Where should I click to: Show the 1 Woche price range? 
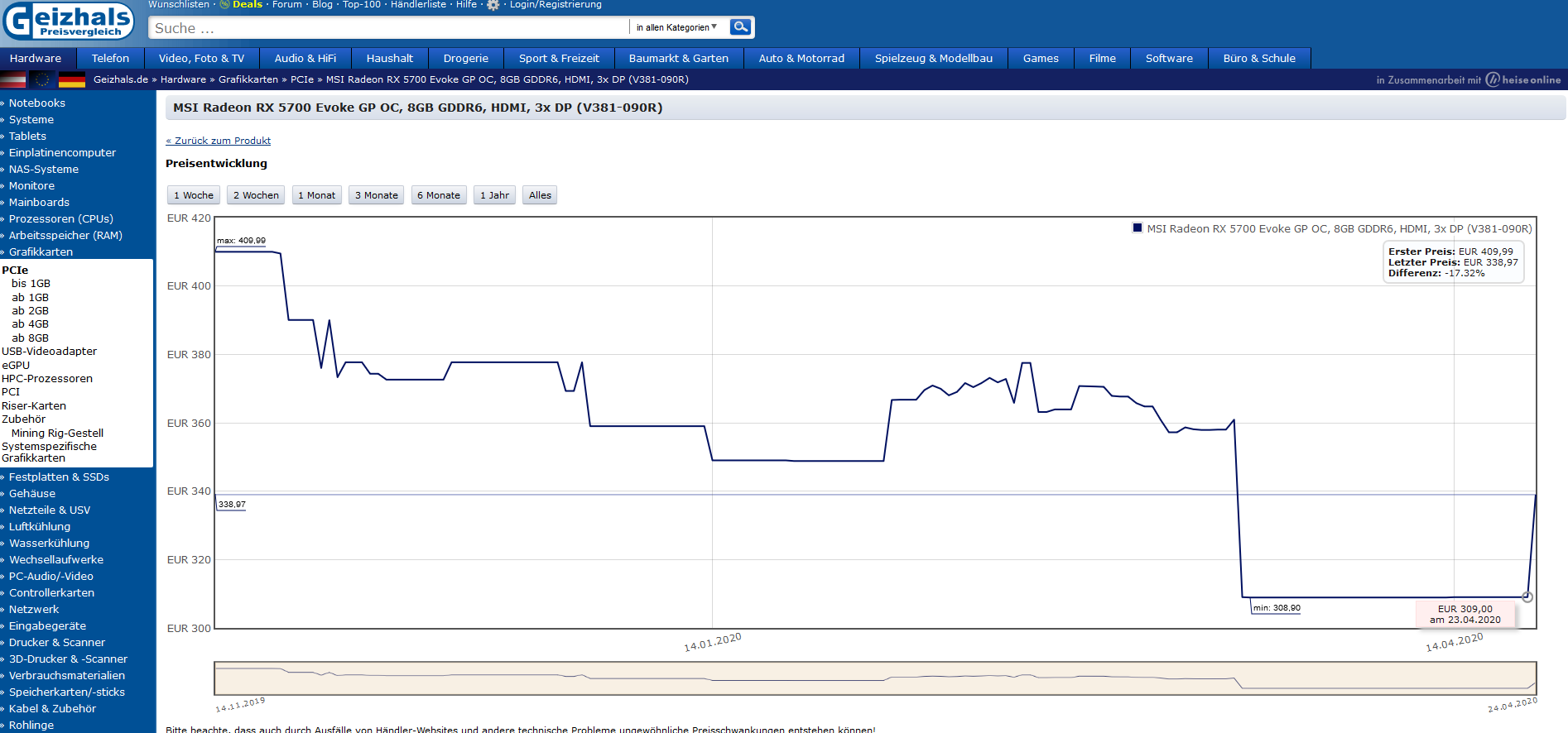point(194,195)
